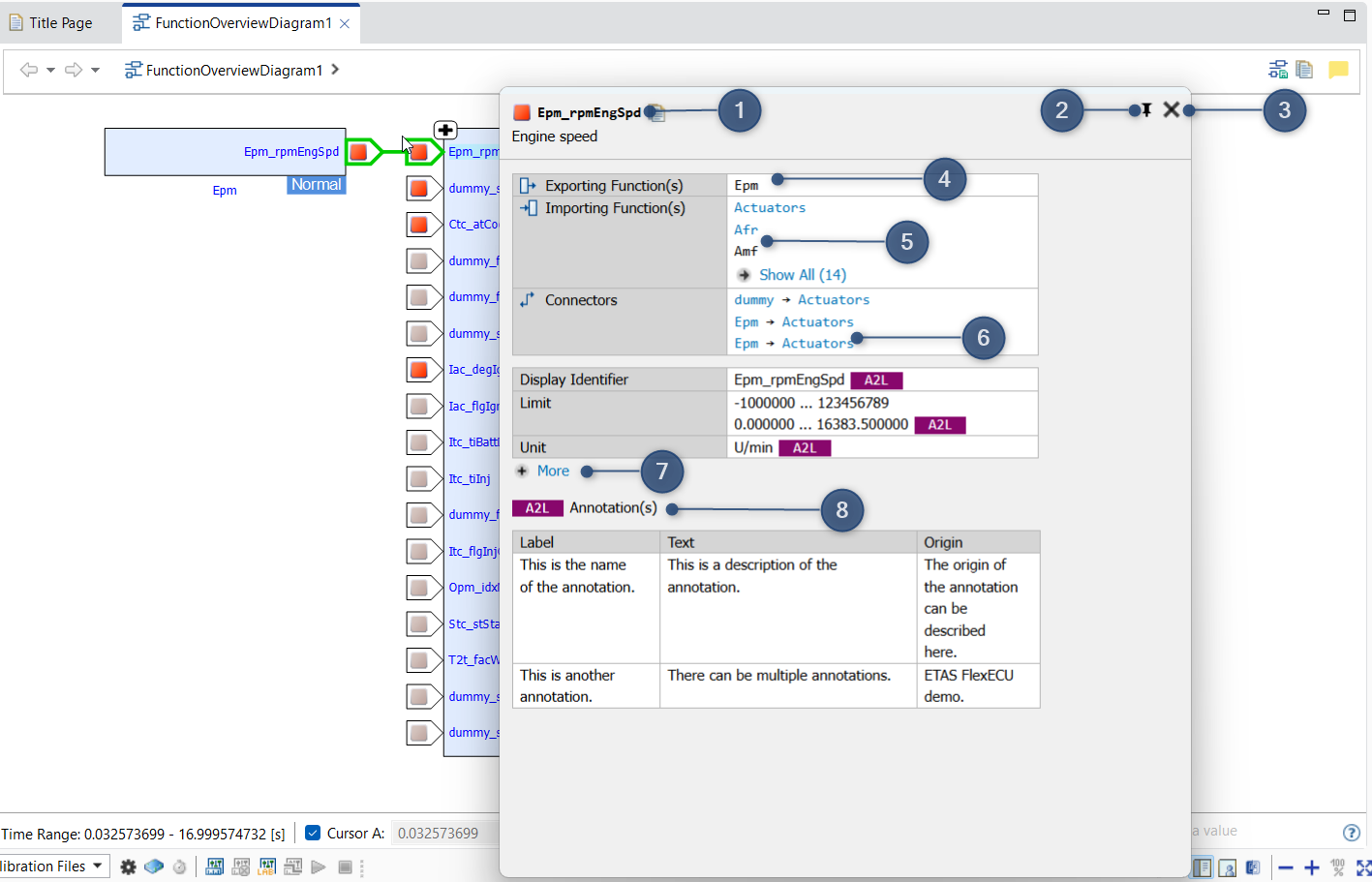Viewport: 1372px width, 882px height.
Task: Click the red port square beside dummy_s under Epm_rpm
Action: click(x=419, y=189)
